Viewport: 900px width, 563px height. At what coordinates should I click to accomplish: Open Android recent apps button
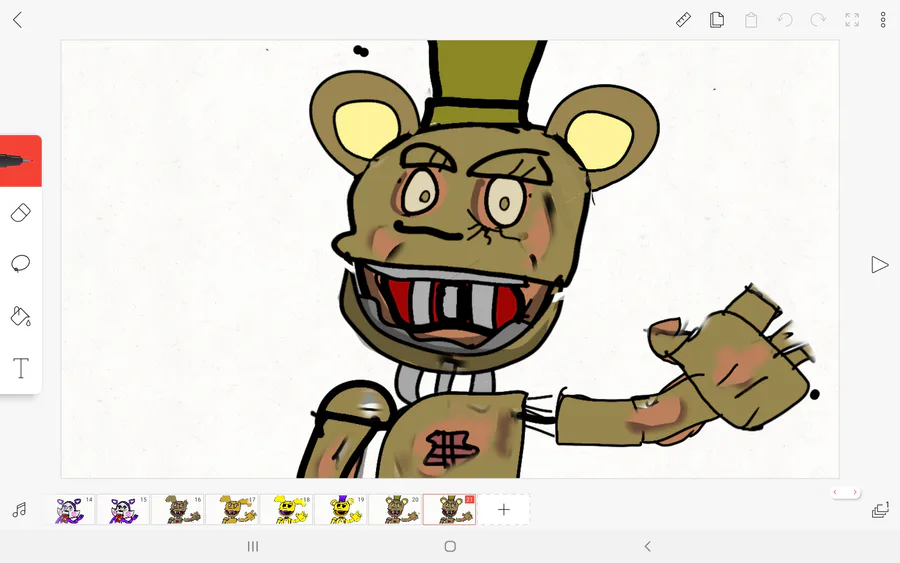pos(253,546)
